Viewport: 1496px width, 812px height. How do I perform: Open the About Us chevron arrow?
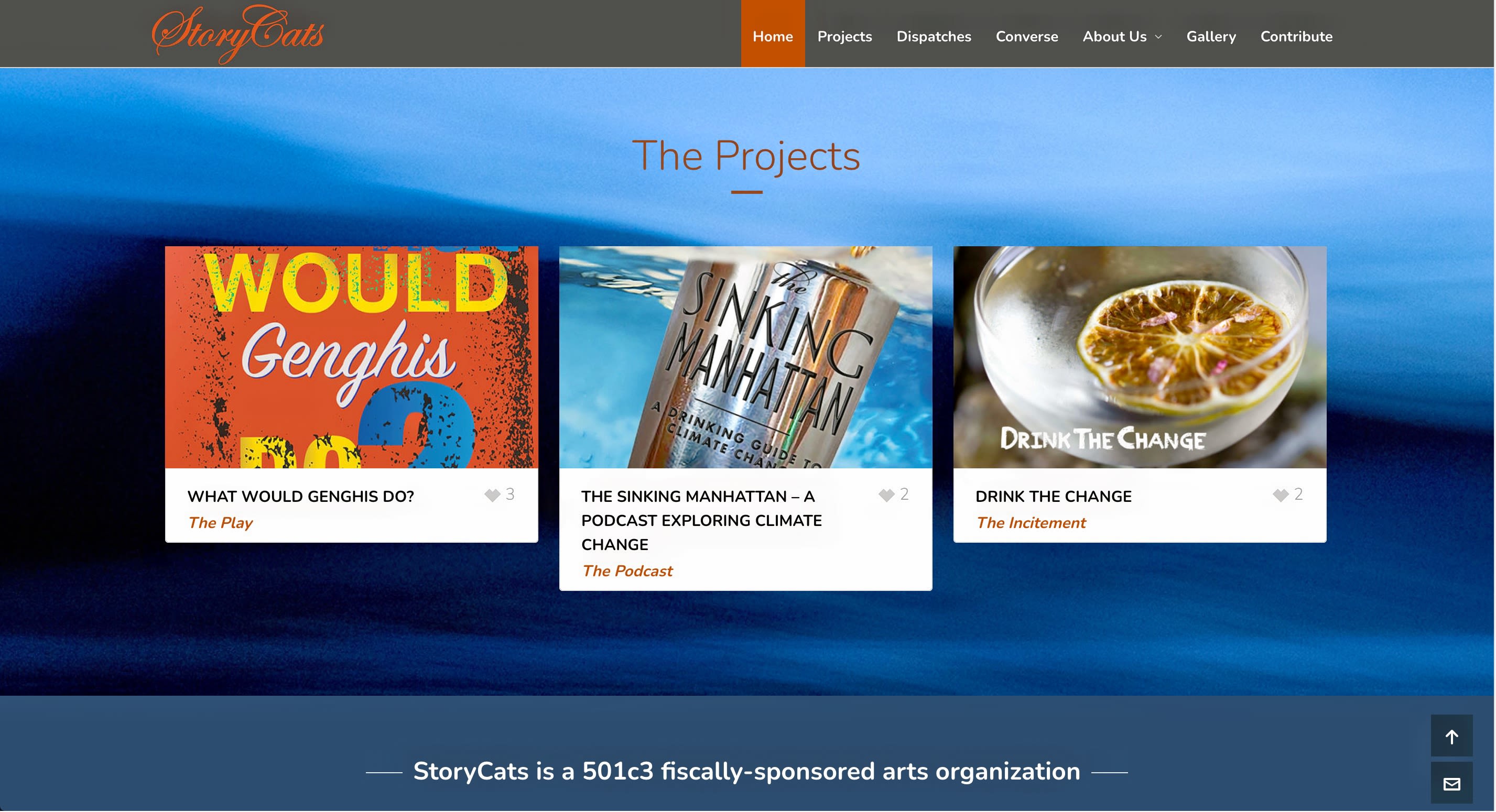pos(1159,37)
